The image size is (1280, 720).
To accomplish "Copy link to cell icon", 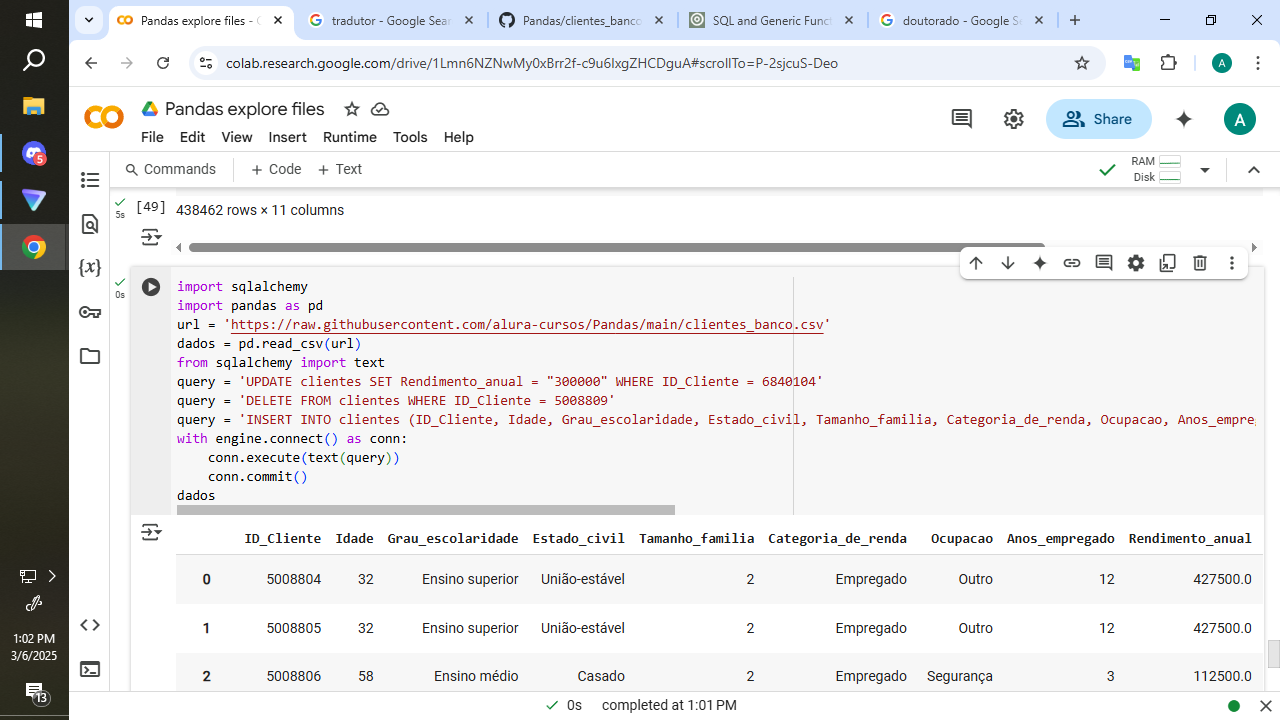I will click(x=1072, y=263).
